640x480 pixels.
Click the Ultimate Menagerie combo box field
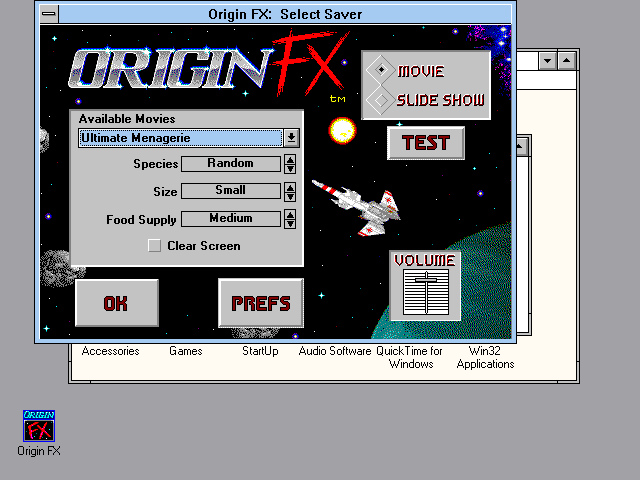tap(180, 138)
